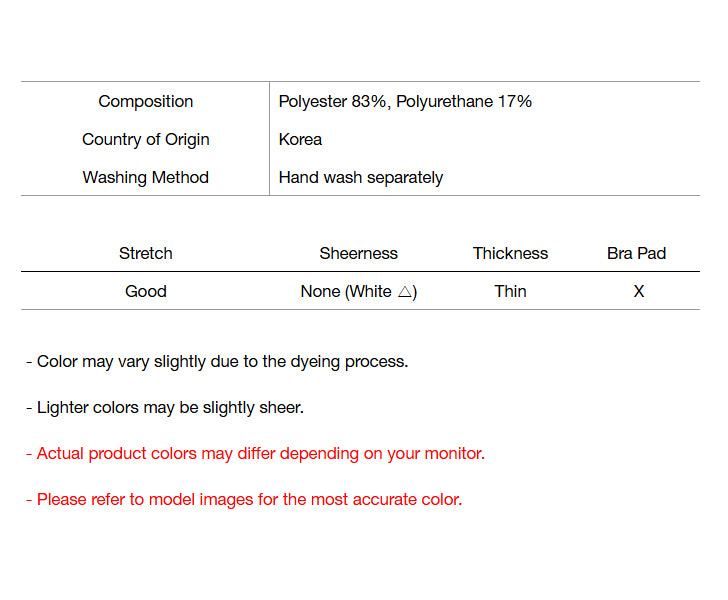
Task: Click the Thickness column header
Action: [x=511, y=254]
